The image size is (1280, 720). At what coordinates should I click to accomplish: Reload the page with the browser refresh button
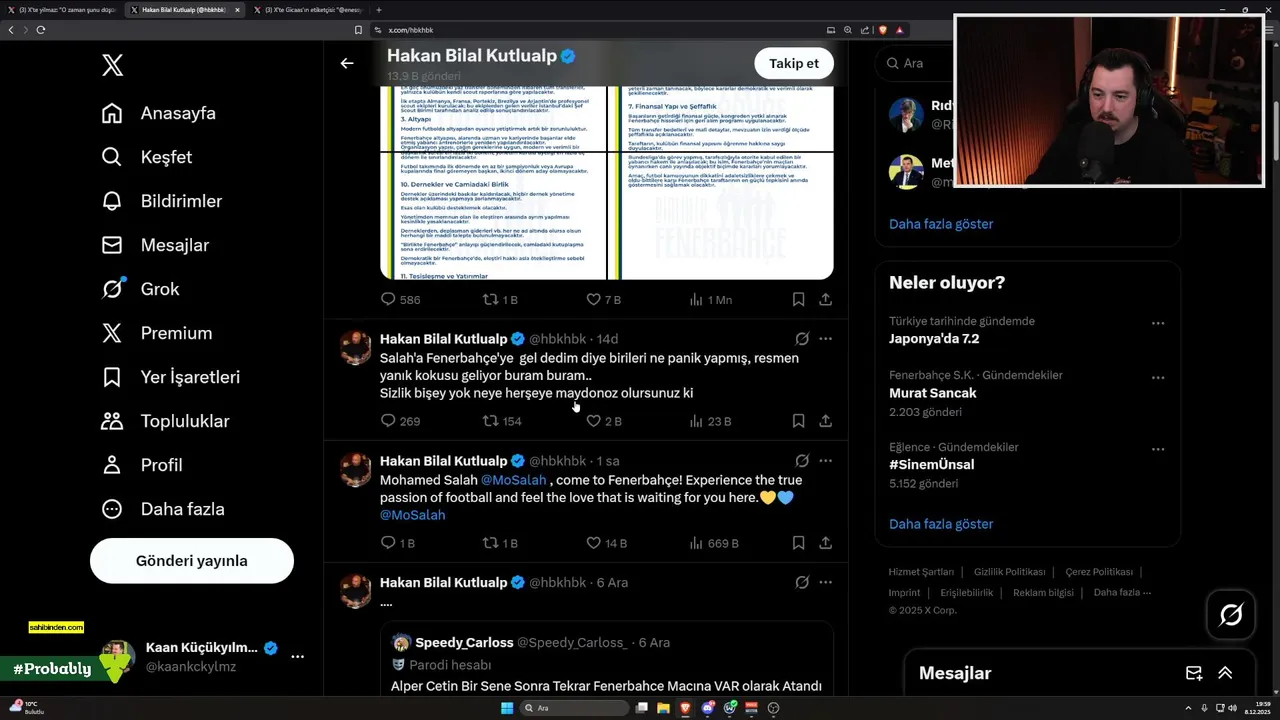(x=41, y=30)
